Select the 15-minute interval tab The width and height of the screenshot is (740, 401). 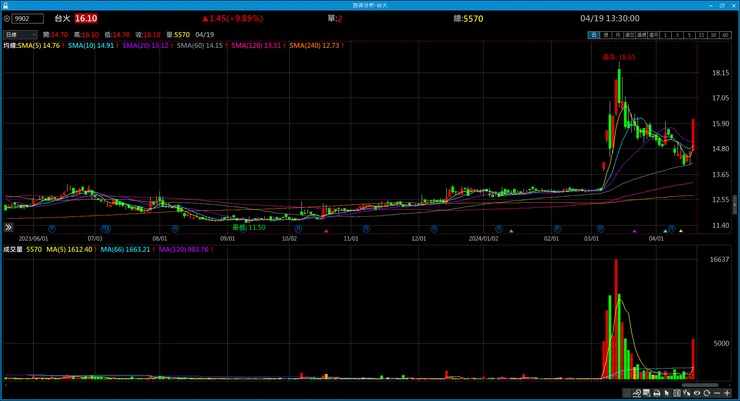tap(701, 35)
